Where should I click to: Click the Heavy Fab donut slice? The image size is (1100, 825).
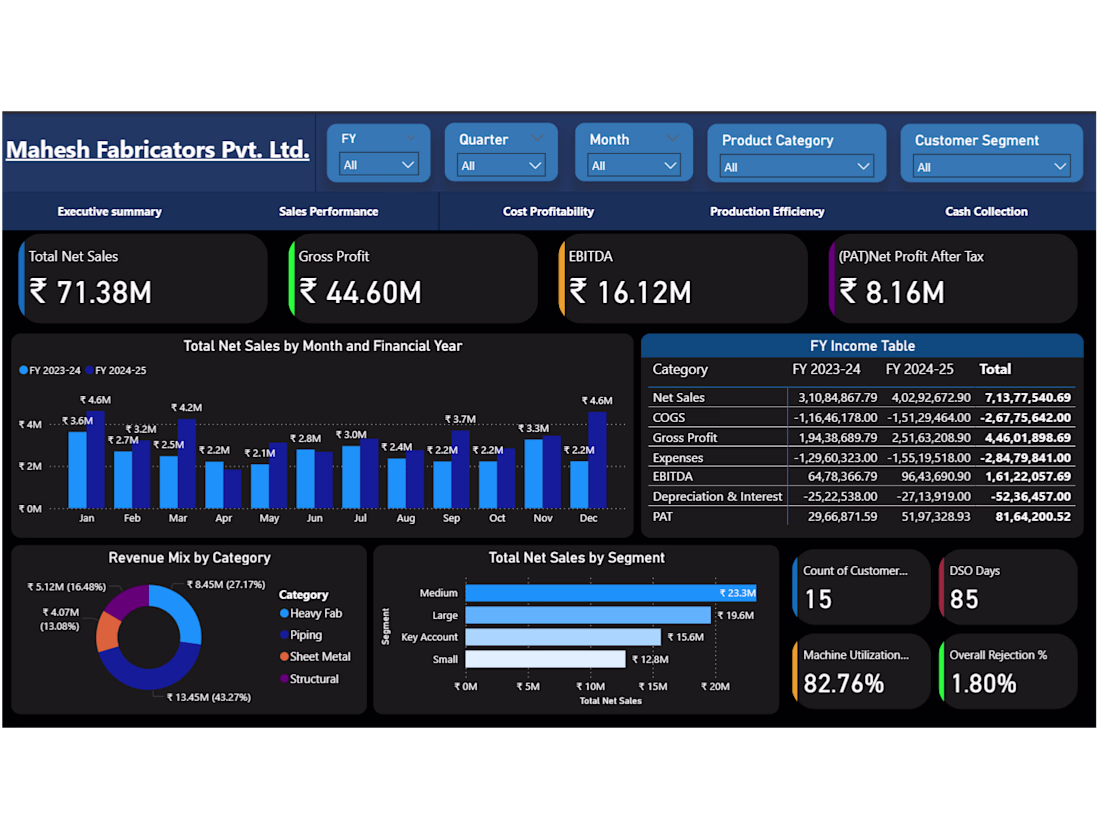[182, 612]
